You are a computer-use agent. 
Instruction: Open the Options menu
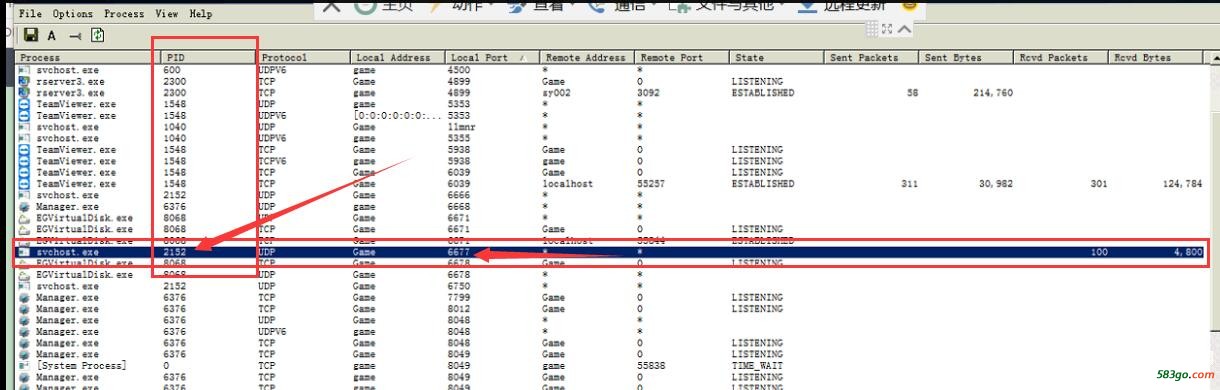coord(72,14)
